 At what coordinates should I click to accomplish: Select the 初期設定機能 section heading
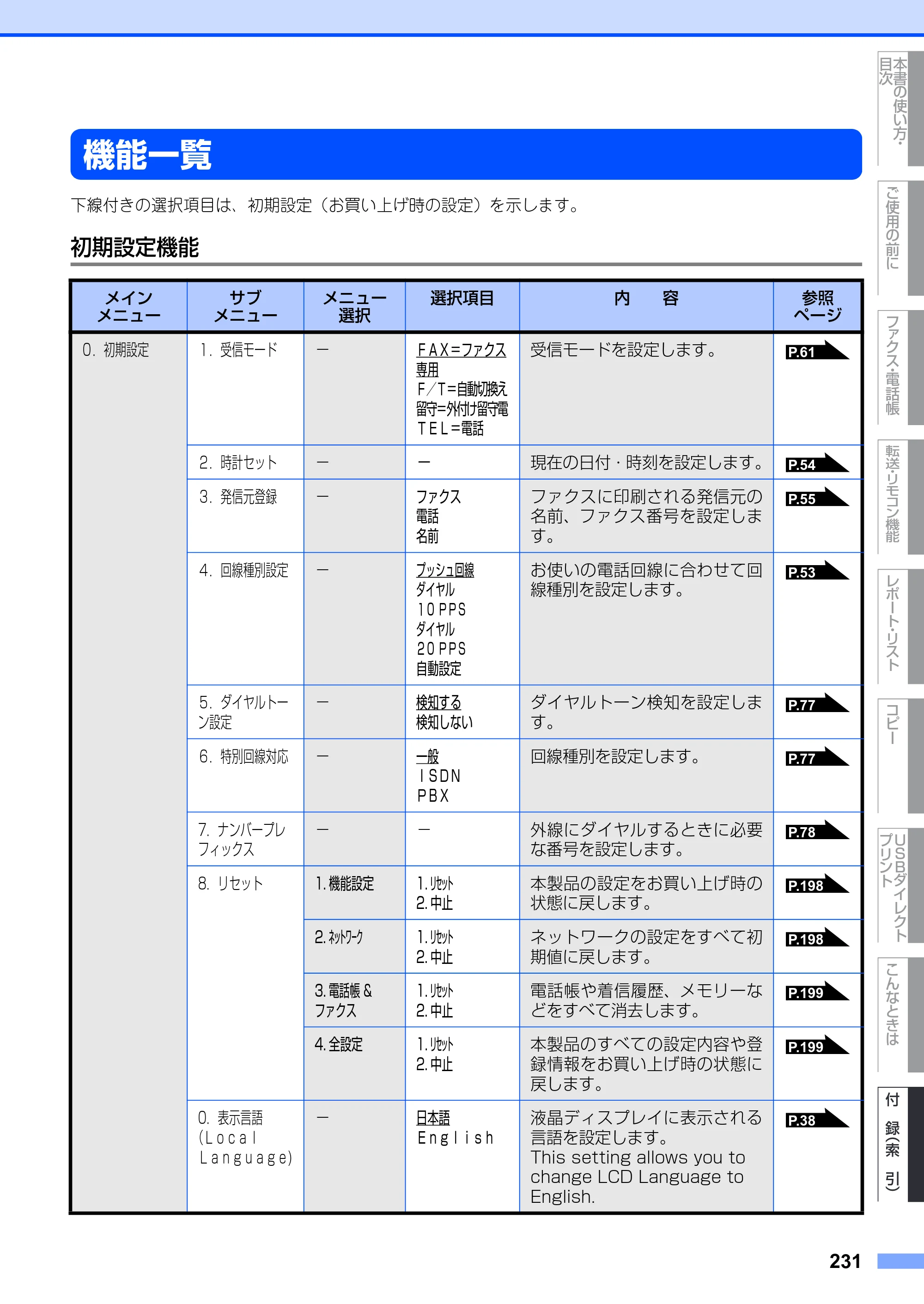(x=135, y=248)
